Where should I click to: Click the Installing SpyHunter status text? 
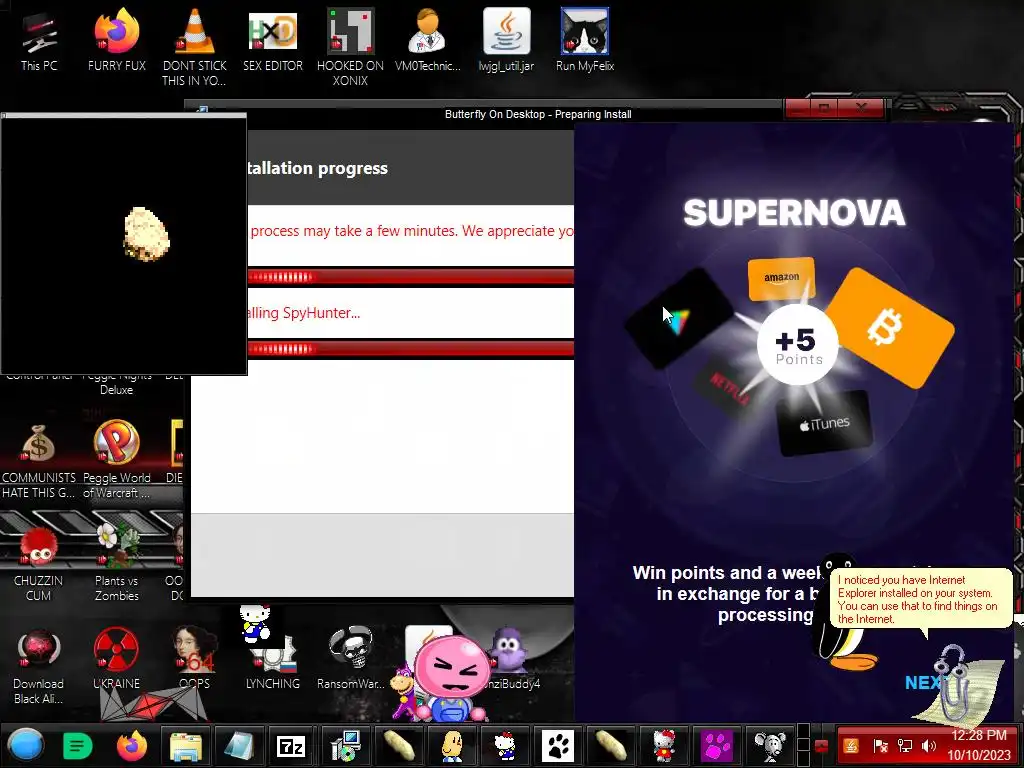304,313
